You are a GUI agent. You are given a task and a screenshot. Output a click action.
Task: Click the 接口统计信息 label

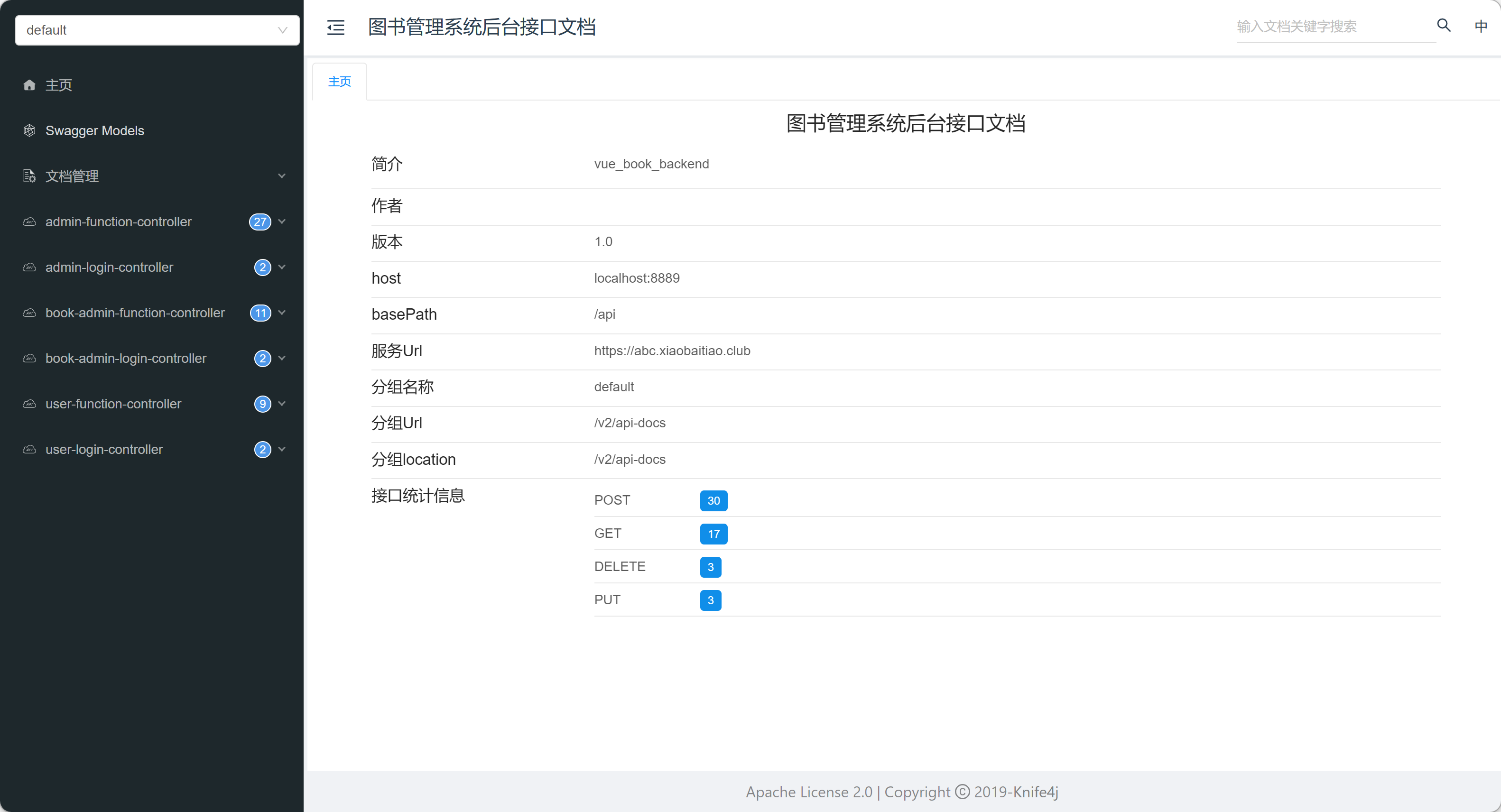tap(418, 496)
